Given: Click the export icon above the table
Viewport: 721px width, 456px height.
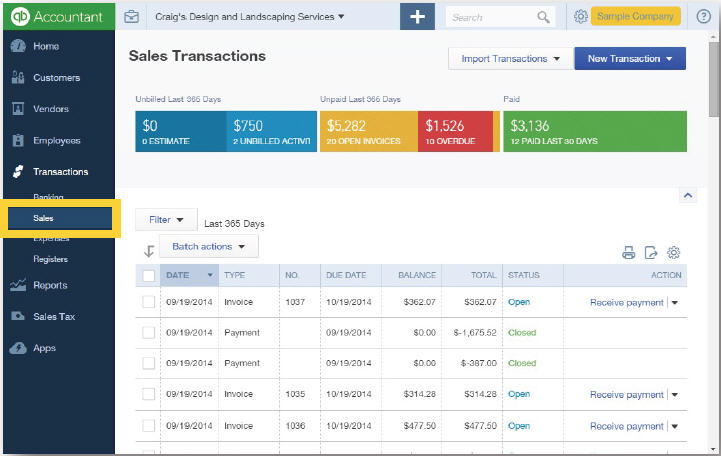Looking at the screenshot, I should pos(651,253).
